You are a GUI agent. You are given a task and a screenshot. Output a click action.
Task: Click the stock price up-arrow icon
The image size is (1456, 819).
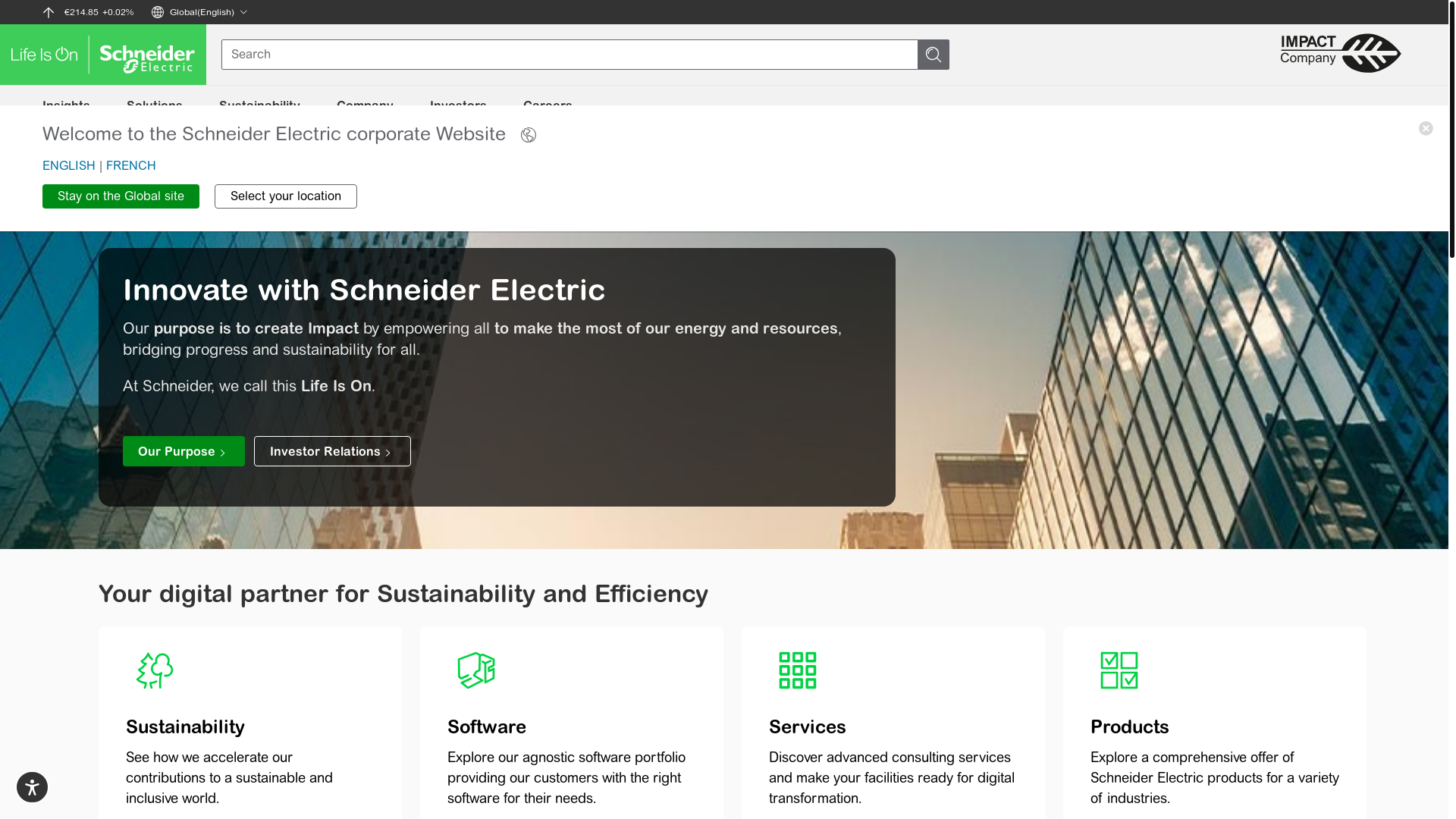click(x=49, y=12)
